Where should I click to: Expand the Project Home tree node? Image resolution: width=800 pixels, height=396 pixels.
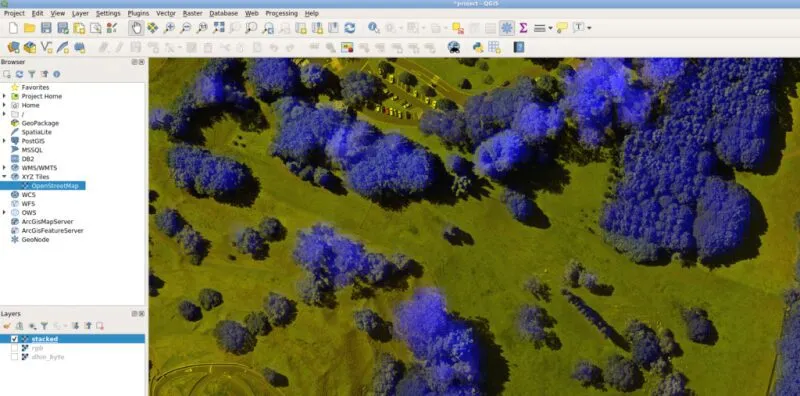pos(4,96)
